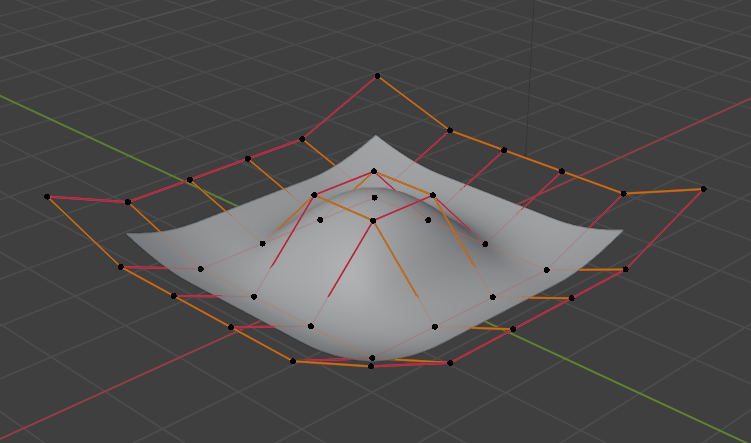The height and width of the screenshot is (443, 751).
Task: Select the leftmost control point of the cage
Action: (47, 197)
